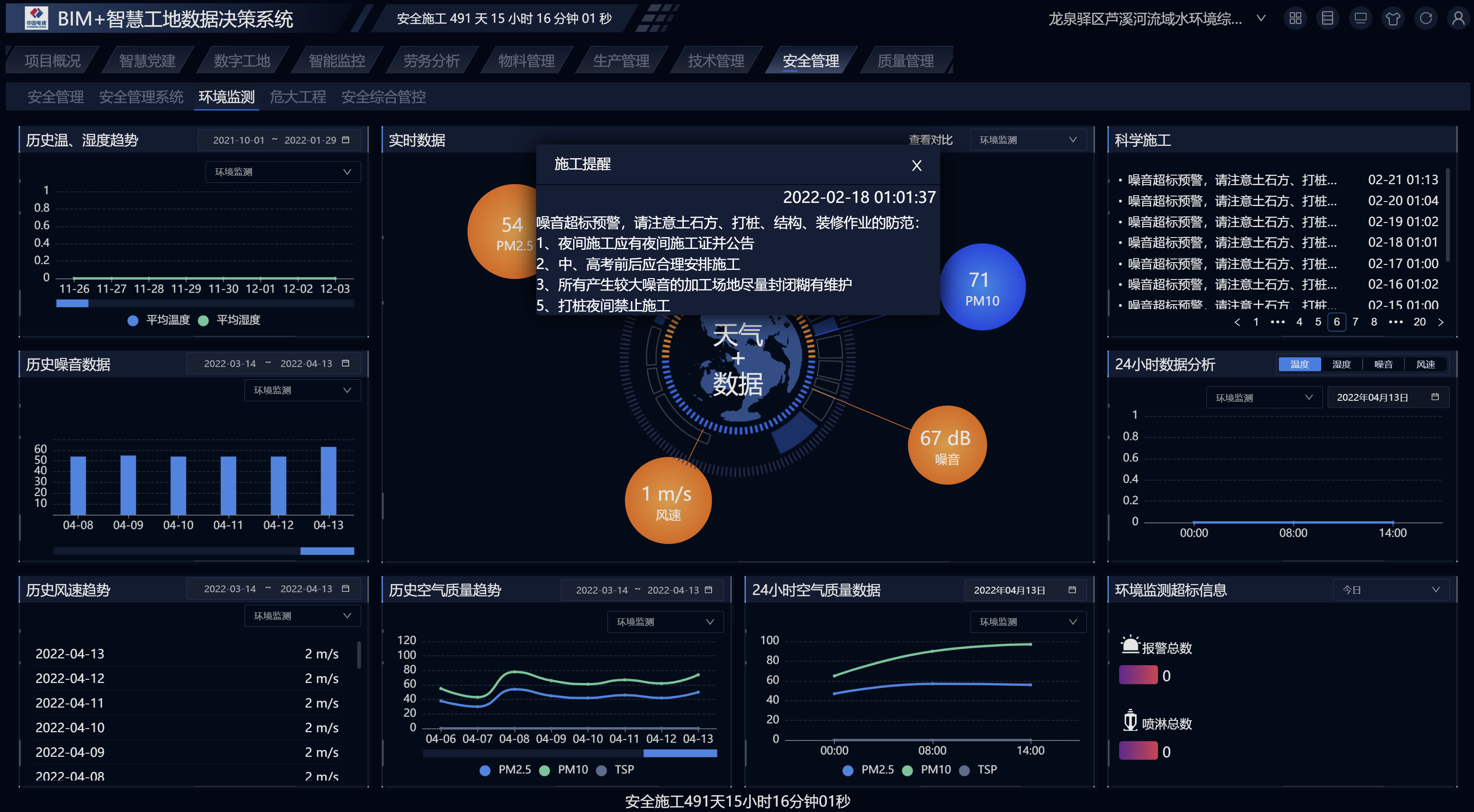Go to page 7 in 科学施工 pagination
Screen dimensions: 1474x812
coord(1355,321)
